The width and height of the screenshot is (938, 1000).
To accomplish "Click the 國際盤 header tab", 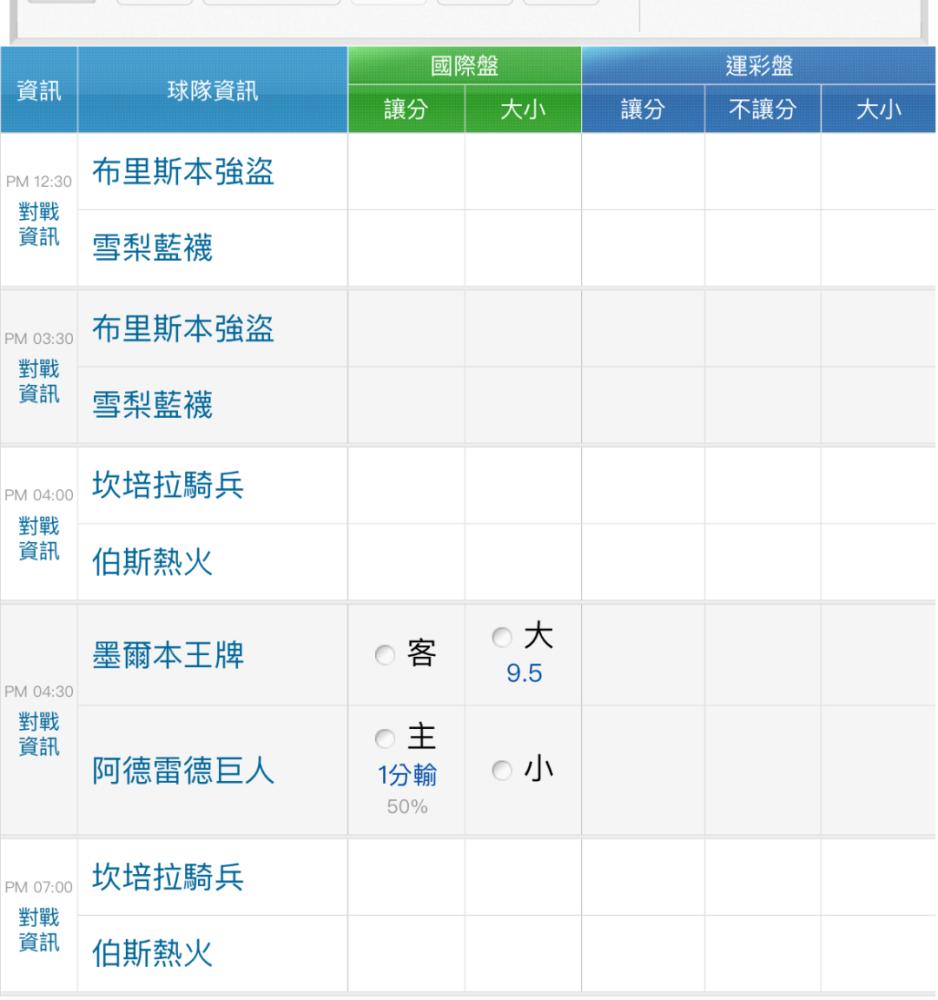I will pyautogui.click(x=464, y=66).
